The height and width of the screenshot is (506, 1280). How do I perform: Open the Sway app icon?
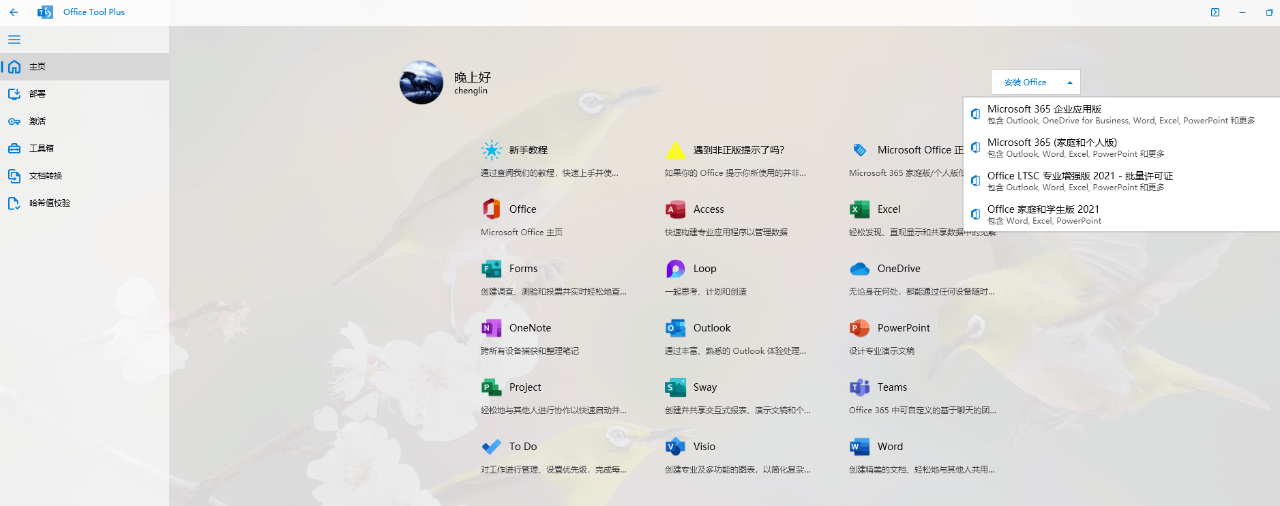(x=675, y=387)
